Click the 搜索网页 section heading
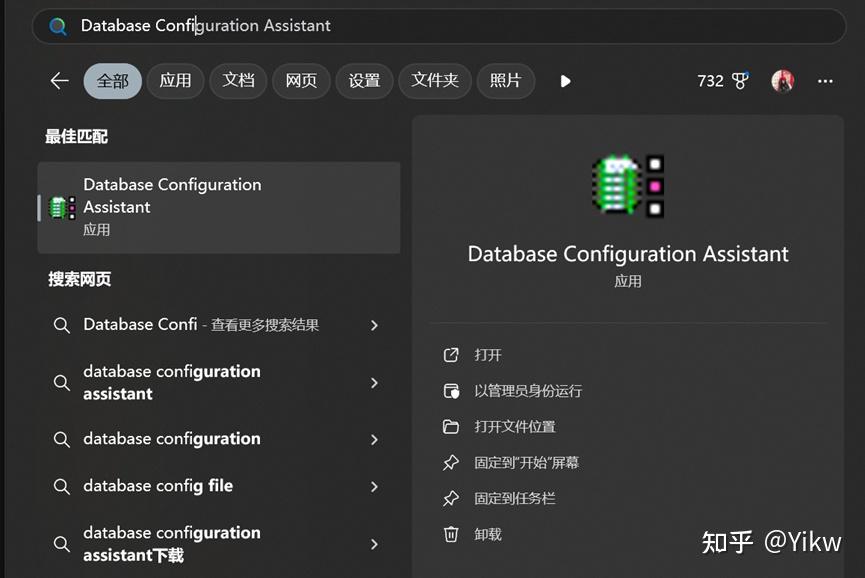Image resolution: width=865 pixels, height=578 pixels. point(79,279)
